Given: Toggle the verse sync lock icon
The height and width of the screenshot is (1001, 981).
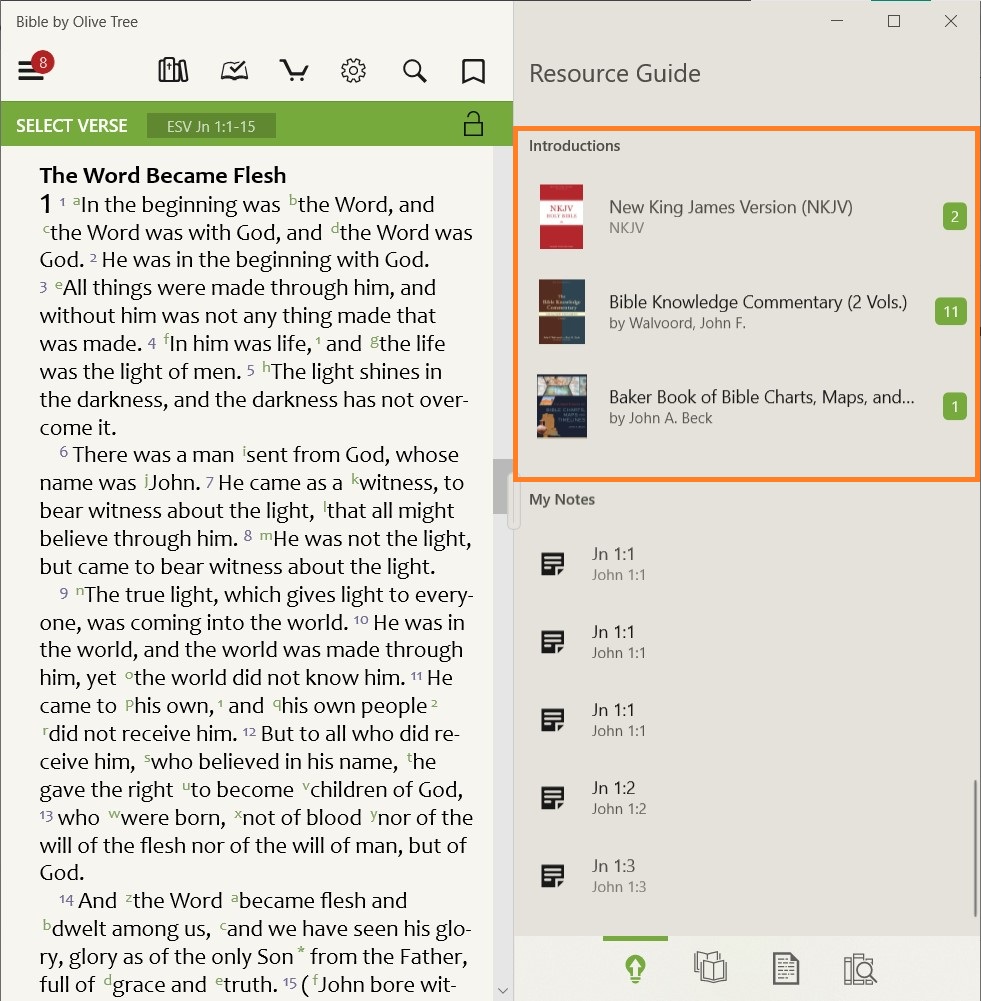Looking at the screenshot, I should [x=473, y=124].
